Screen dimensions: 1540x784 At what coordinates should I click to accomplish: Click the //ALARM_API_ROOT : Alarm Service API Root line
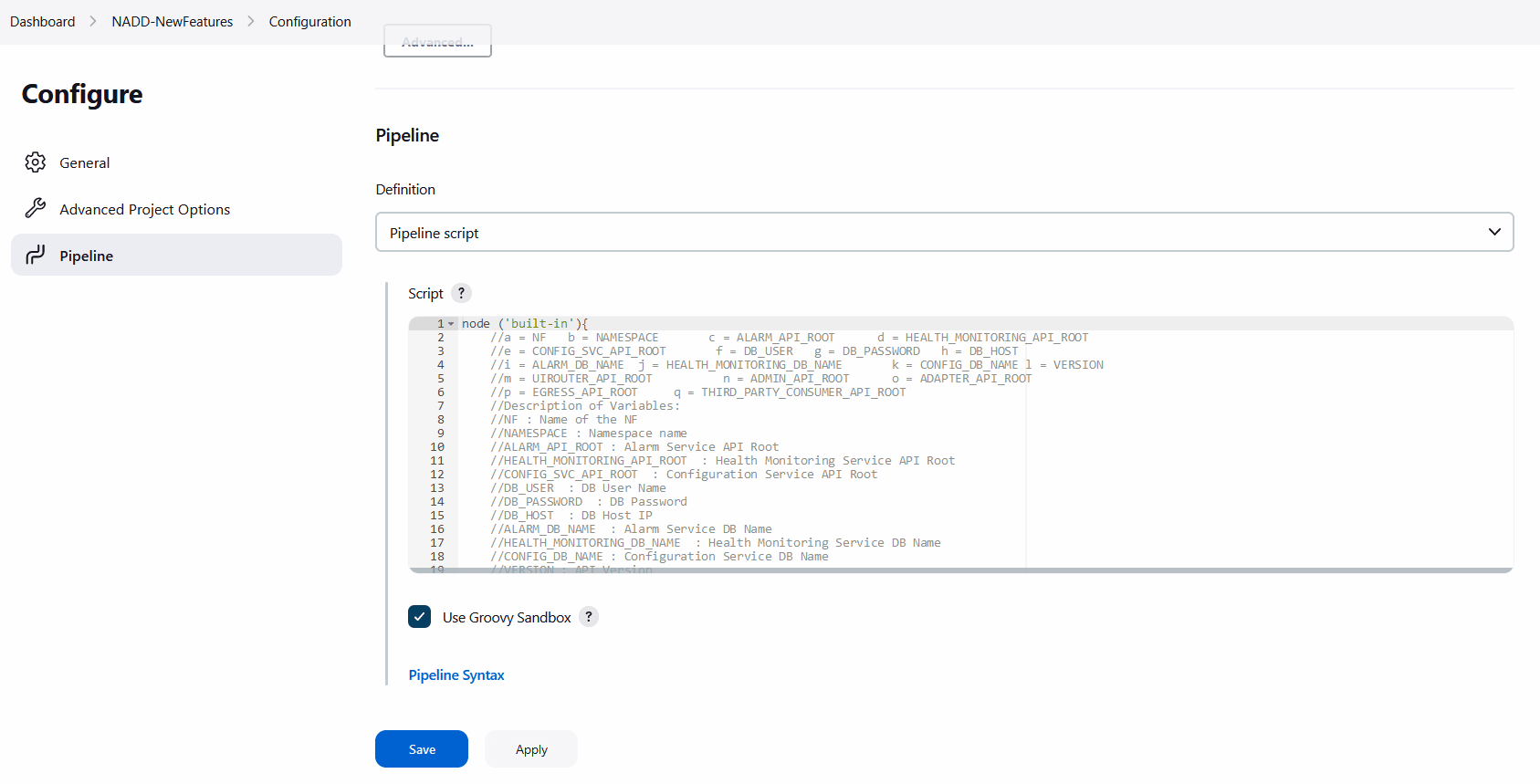634,447
